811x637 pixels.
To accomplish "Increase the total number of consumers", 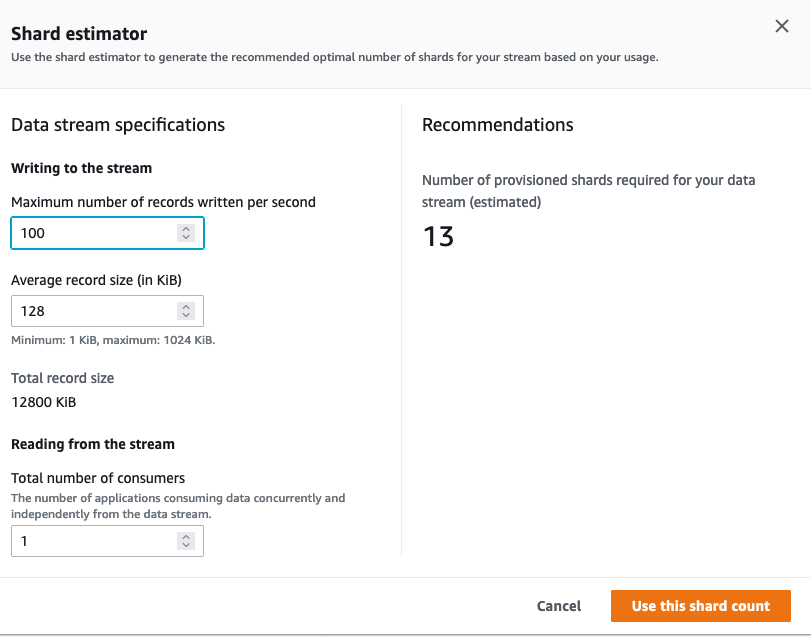I will tap(185, 537).
